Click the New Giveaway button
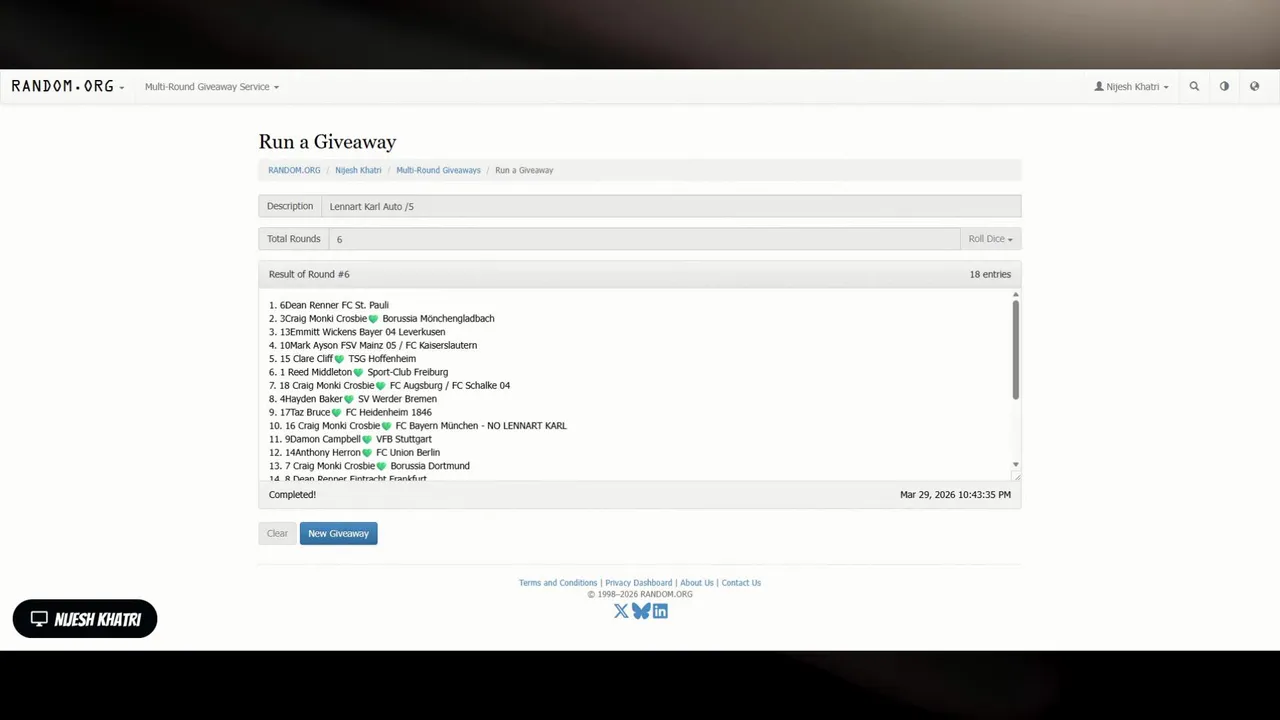 pyautogui.click(x=338, y=533)
